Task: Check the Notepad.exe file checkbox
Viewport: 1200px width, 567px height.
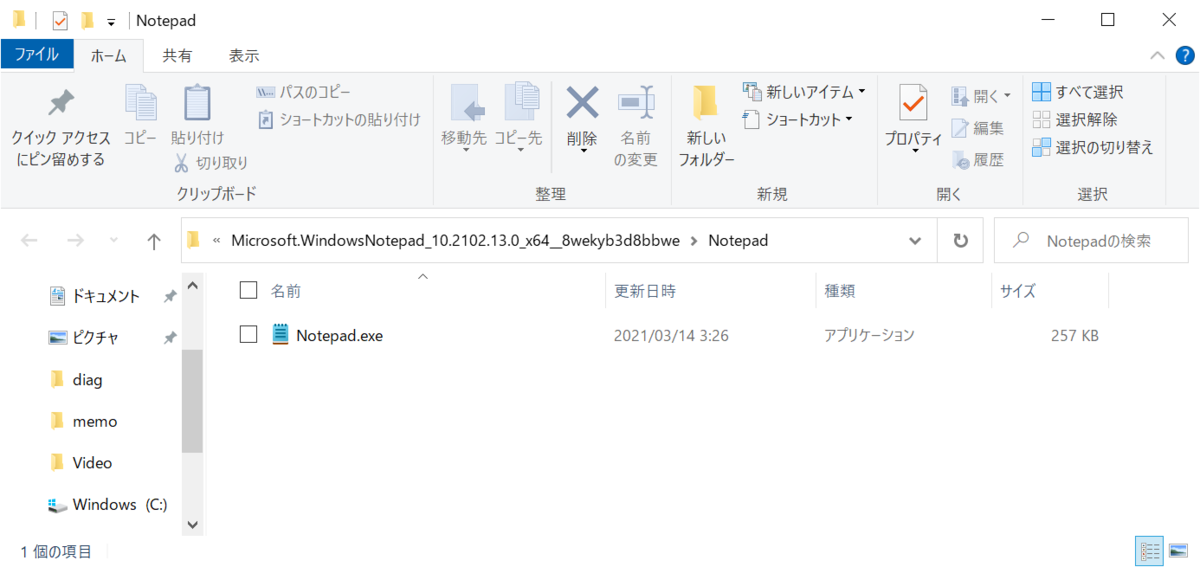Action: [x=249, y=335]
